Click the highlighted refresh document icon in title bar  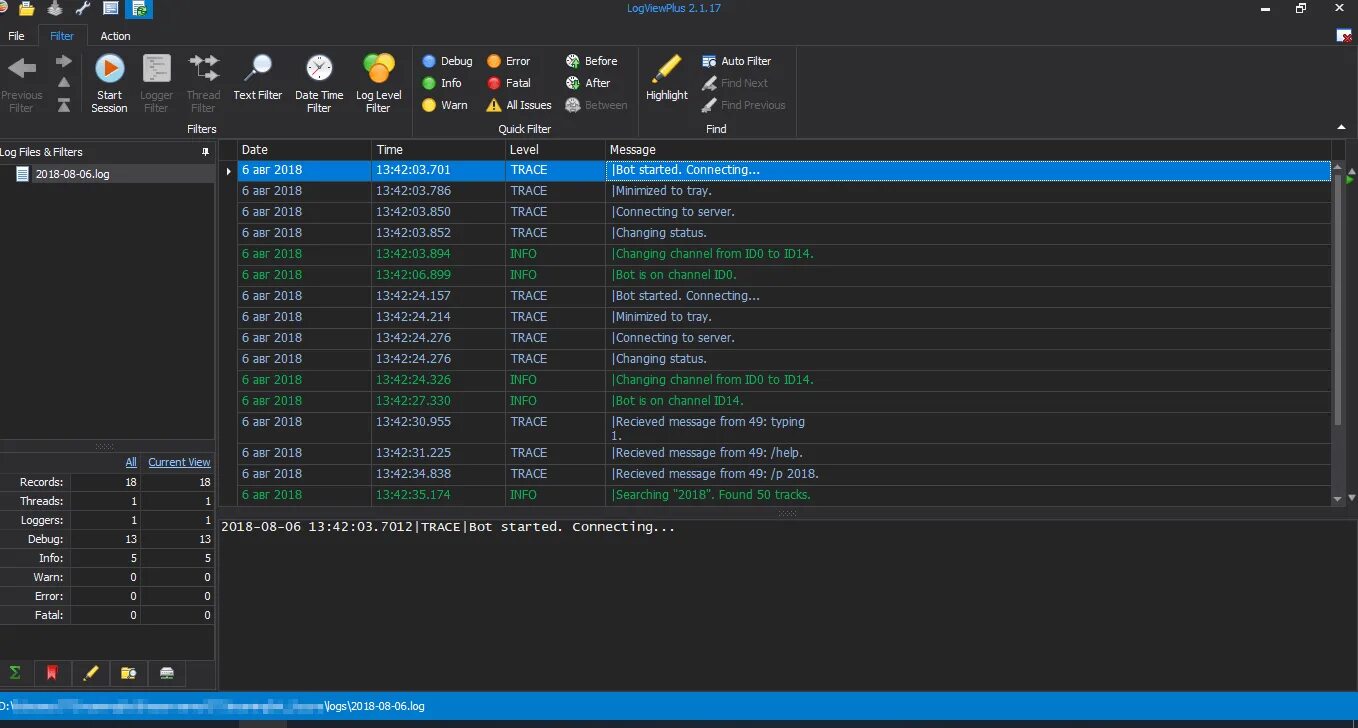pyautogui.click(x=139, y=9)
